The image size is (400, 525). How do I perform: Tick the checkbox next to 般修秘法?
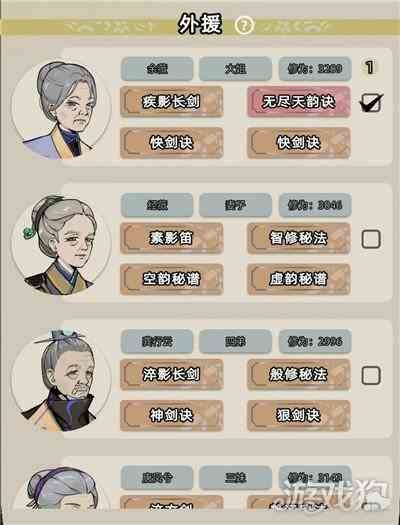click(x=371, y=375)
